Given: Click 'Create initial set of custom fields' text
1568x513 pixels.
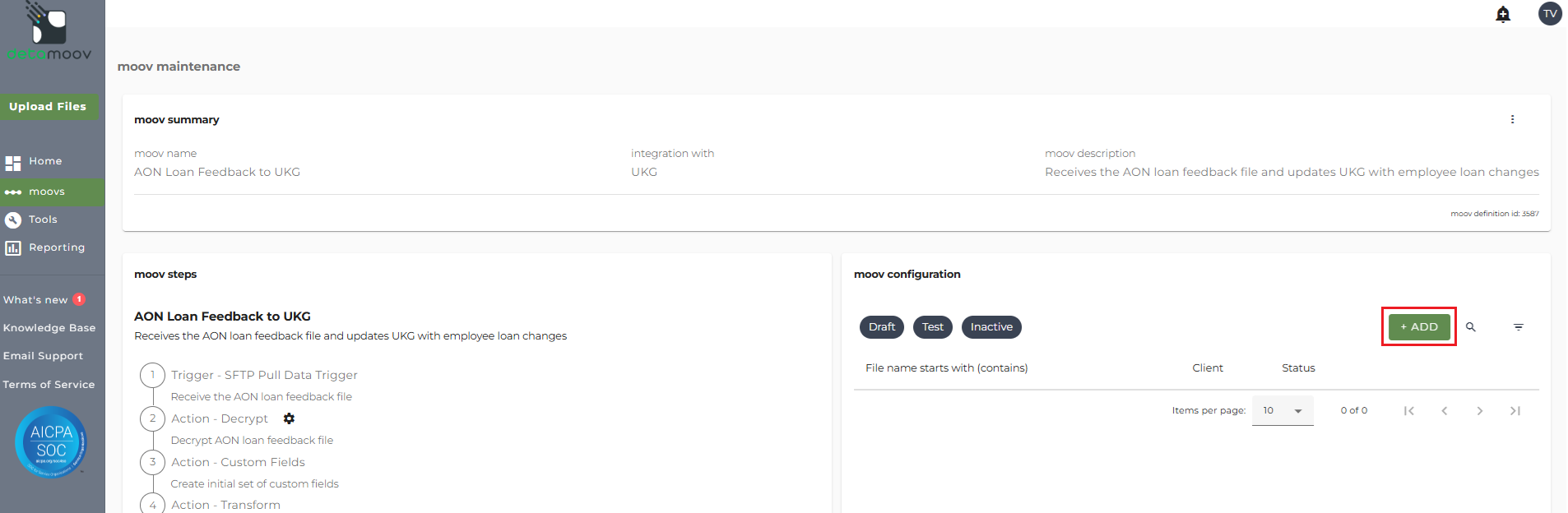Looking at the screenshot, I should pyautogui.click(x=254, y=483).
